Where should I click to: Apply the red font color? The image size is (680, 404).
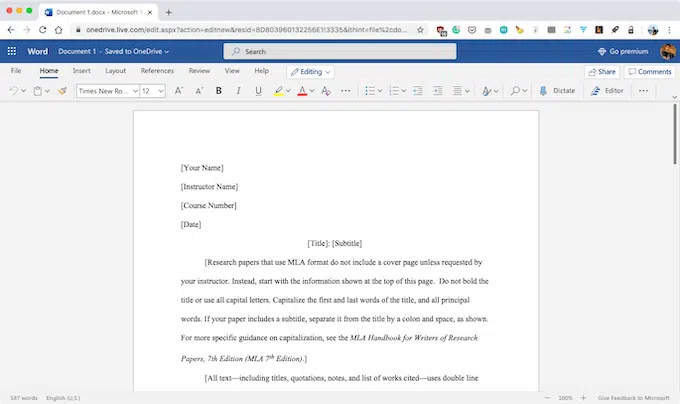click(x=302, y=91)
